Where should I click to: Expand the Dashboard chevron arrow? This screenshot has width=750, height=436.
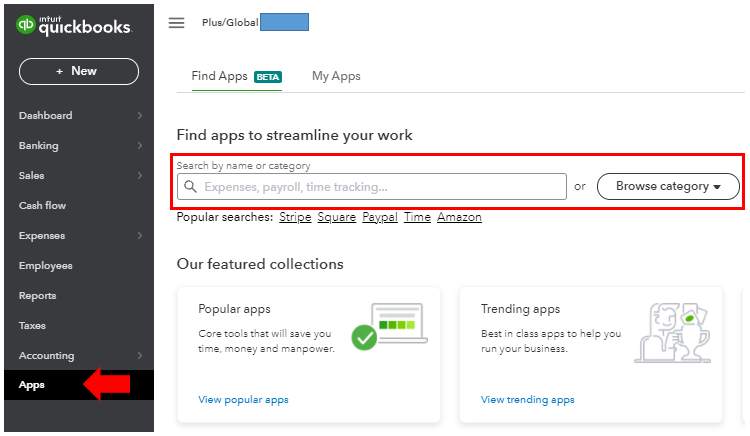[140, 115]
